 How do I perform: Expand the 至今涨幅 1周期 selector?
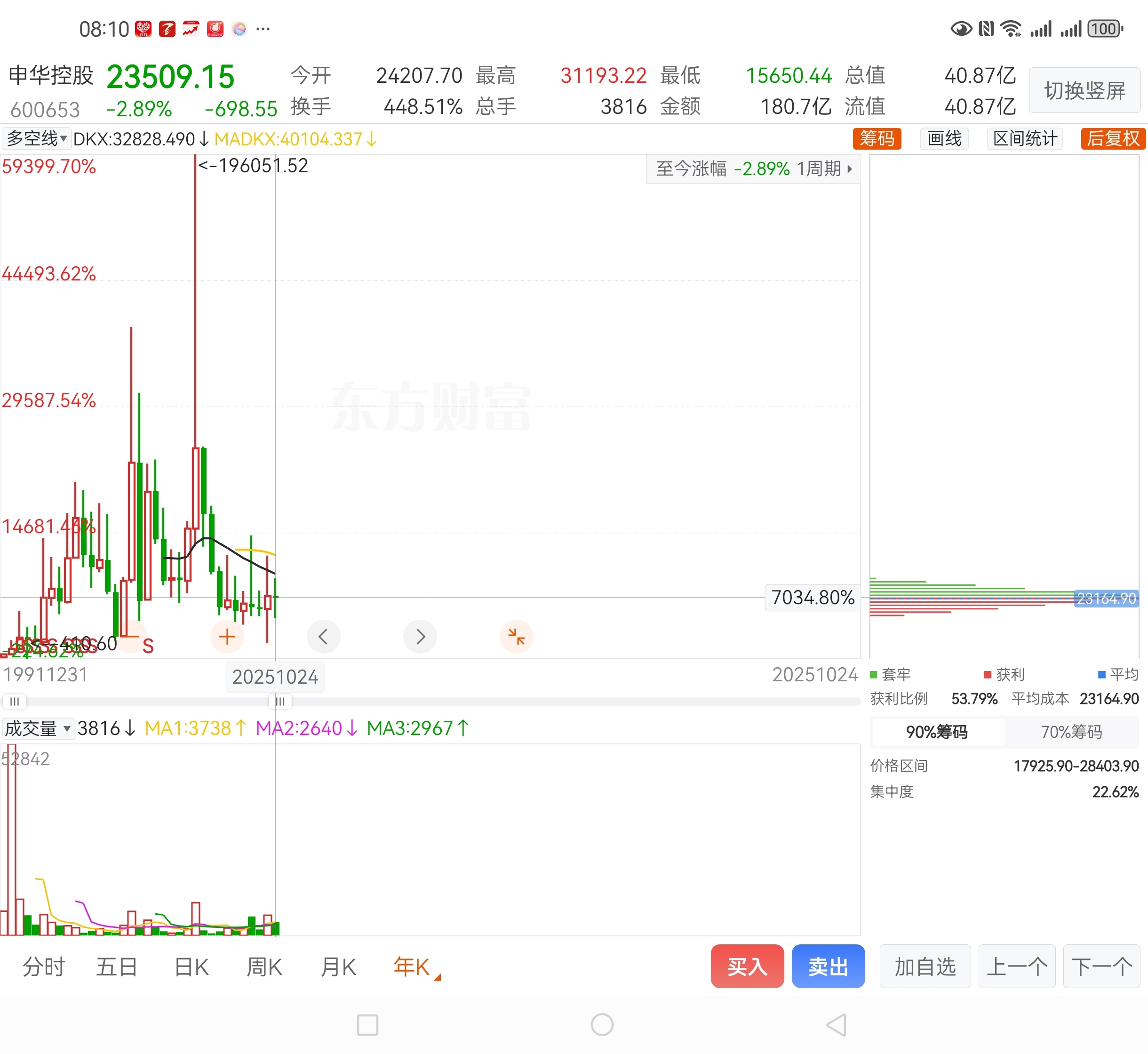click(753, 169)
